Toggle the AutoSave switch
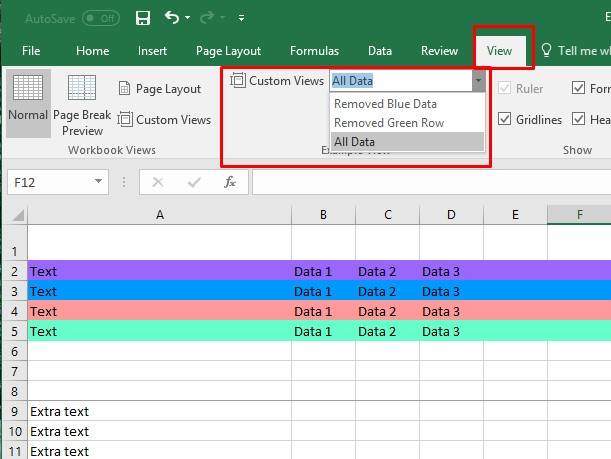The width and height of the screenshot is (611, 459). tap(100, 18)
